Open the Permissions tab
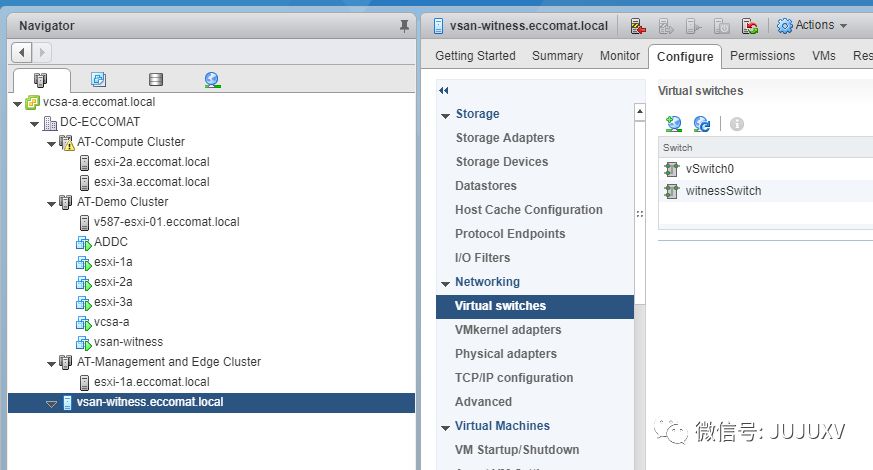 762,56
